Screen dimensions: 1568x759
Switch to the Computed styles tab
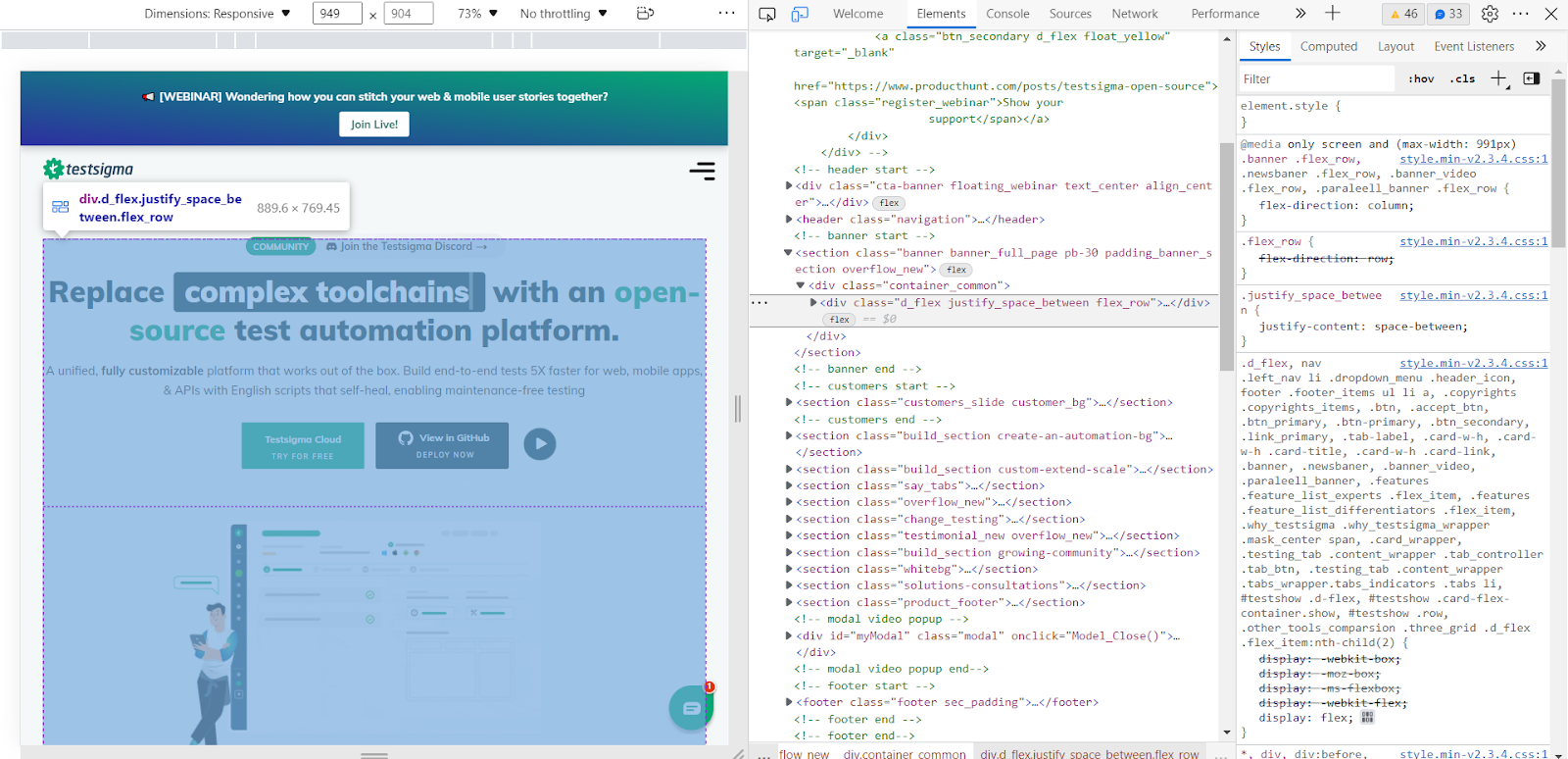point(1328,46)
